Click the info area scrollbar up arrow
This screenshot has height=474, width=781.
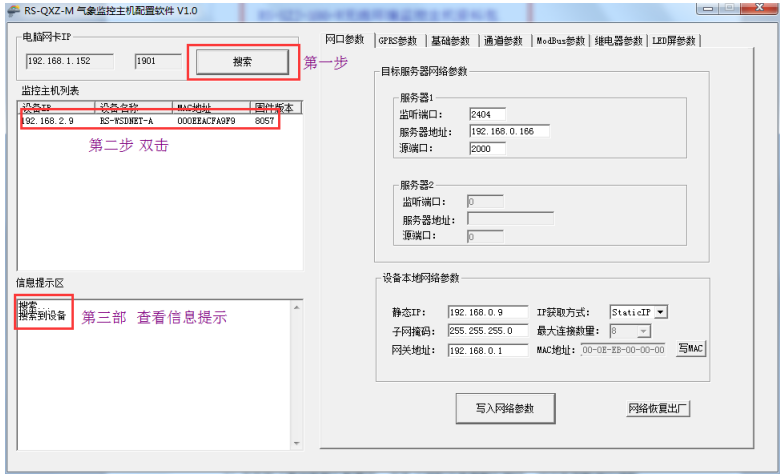click(296, 308)
